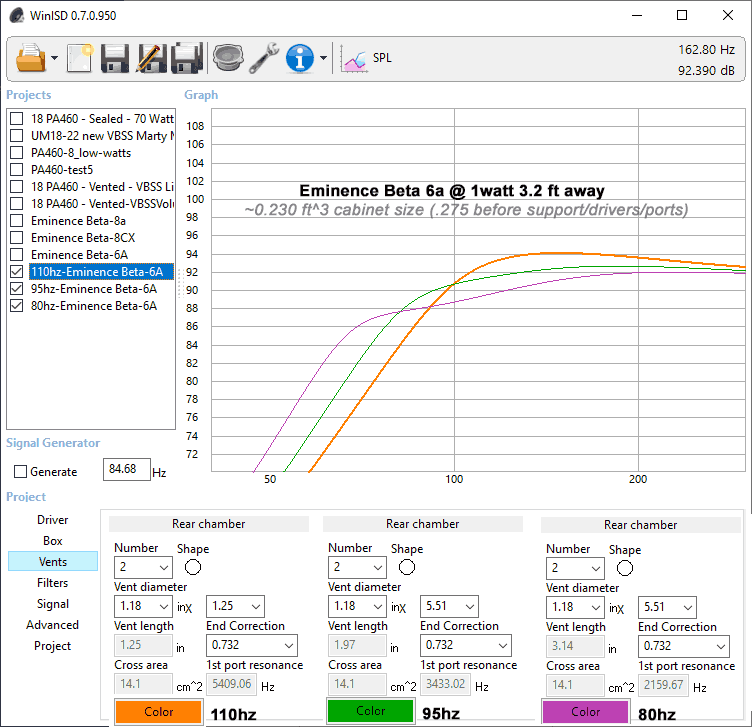This screenshot has width=752, height=727.
Task: Open project via the folder icon
Action: (x=30, y=58)
